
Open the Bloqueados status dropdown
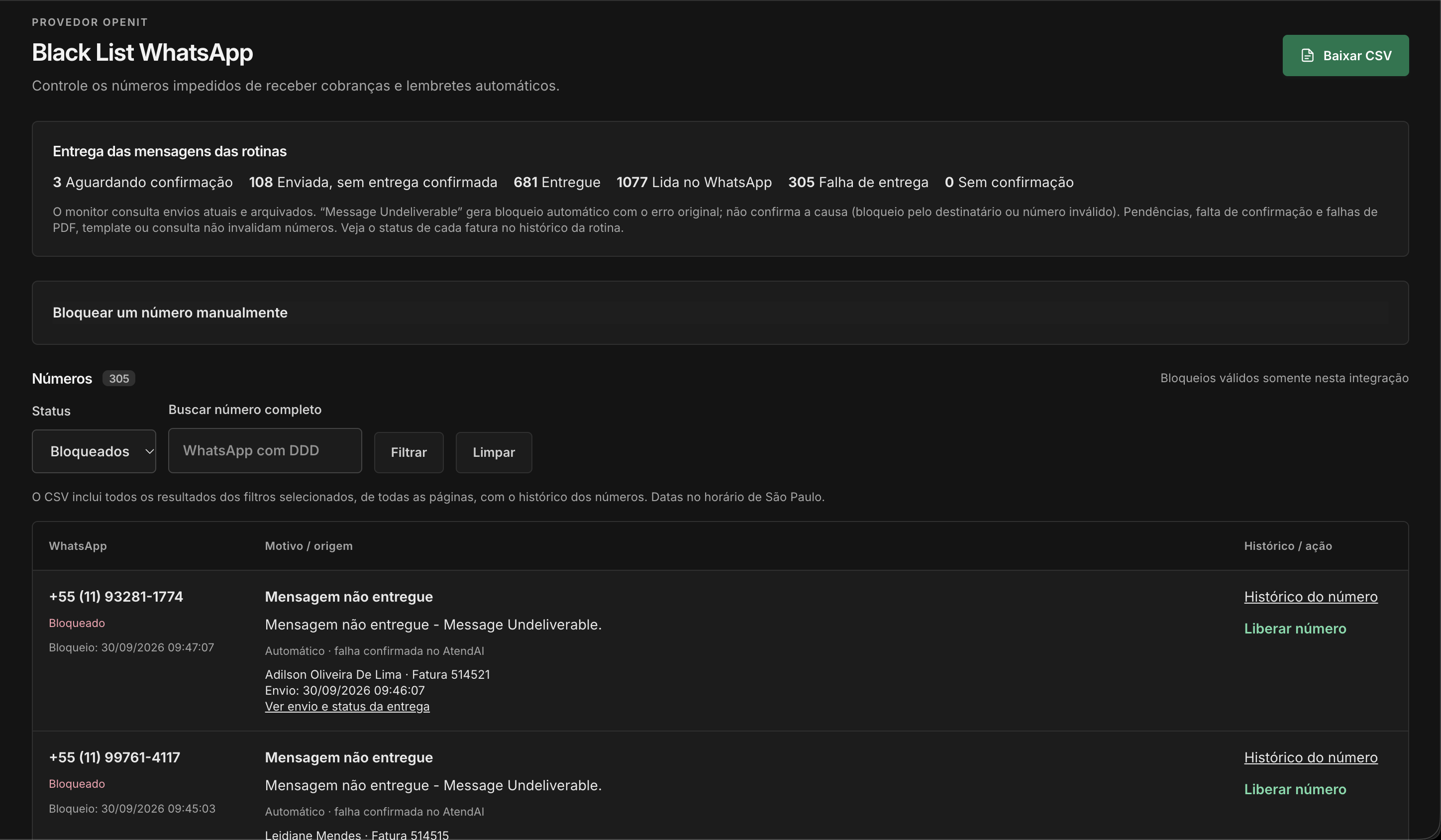(94, 451)
